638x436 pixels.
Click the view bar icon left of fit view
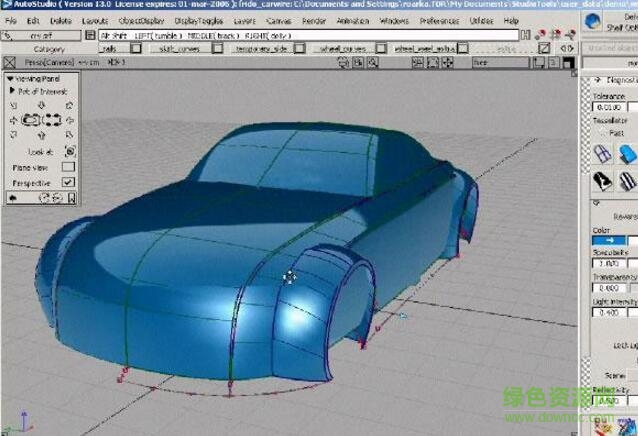pyautogui.click(x=418, y=62)
